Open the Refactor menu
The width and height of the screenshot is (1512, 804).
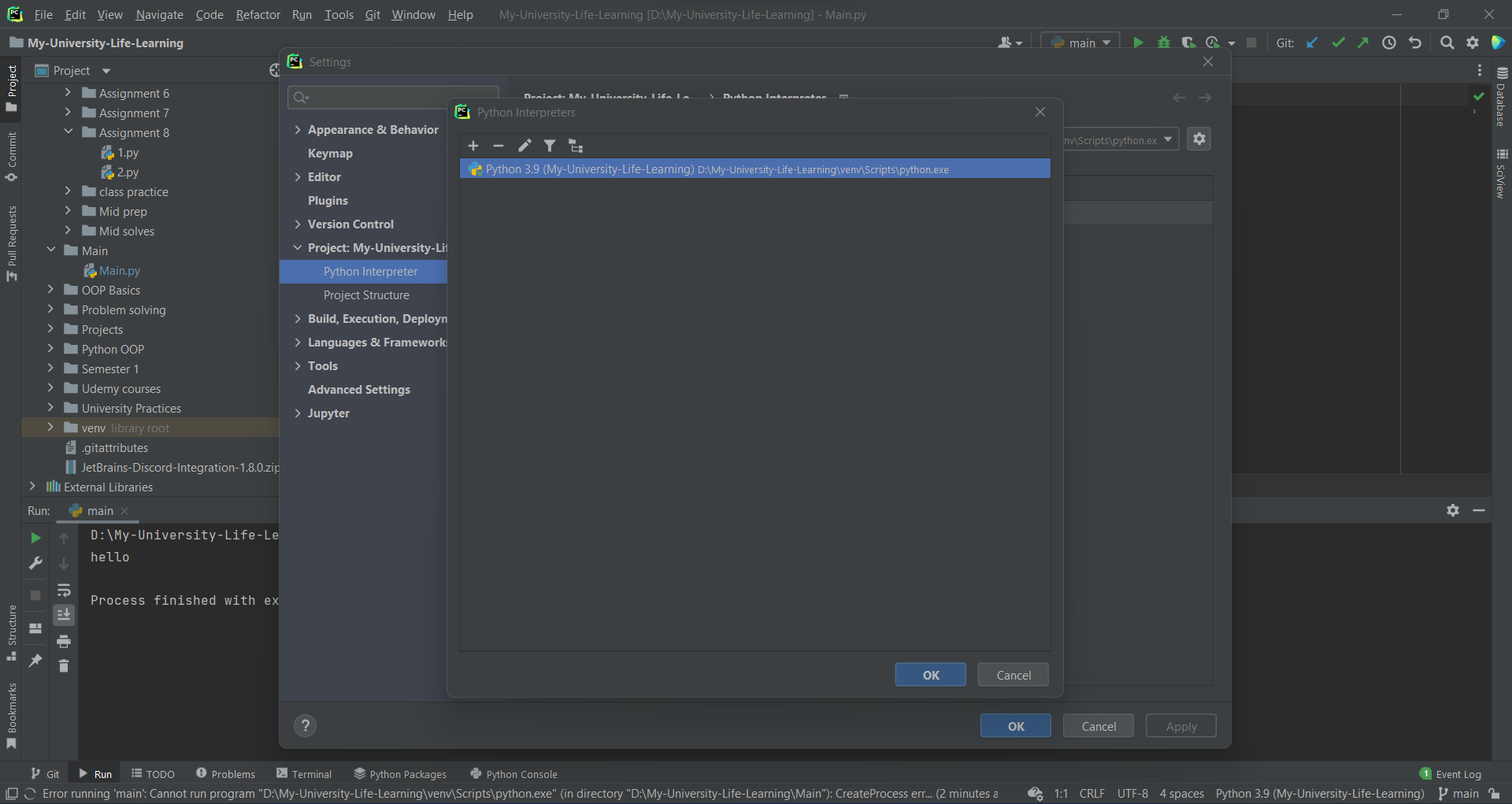click(258, 15)
